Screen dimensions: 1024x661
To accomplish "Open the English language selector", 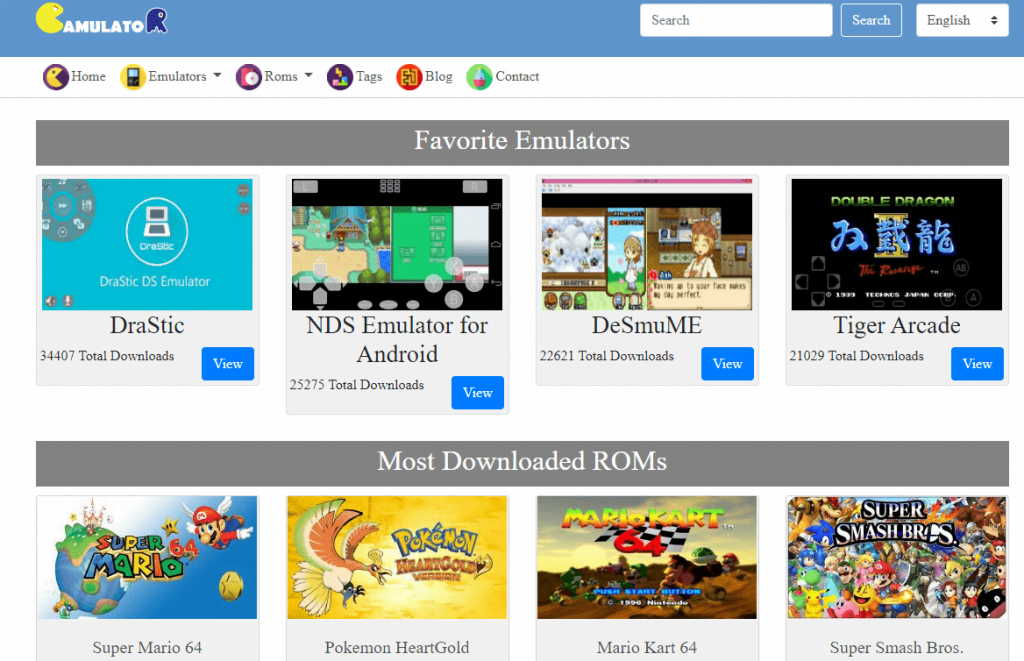I will tap(961, 20).
